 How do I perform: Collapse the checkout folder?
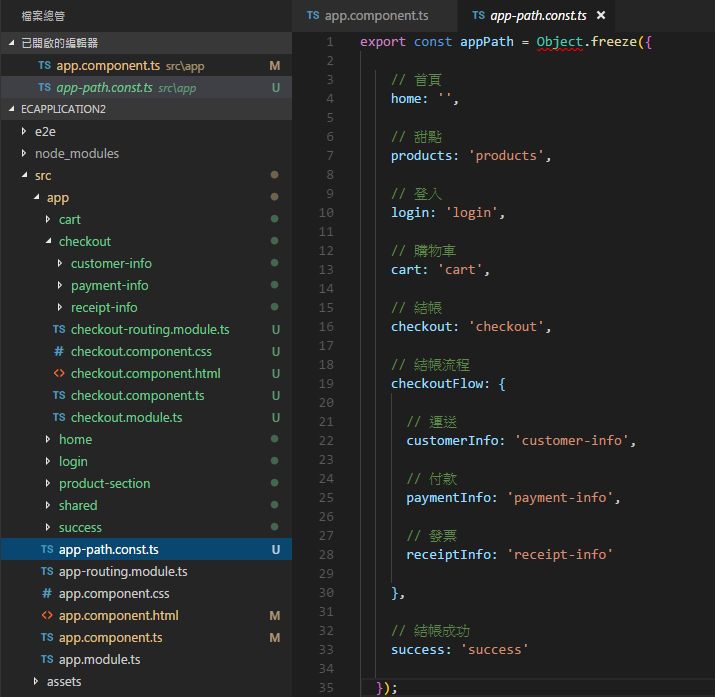48,241
